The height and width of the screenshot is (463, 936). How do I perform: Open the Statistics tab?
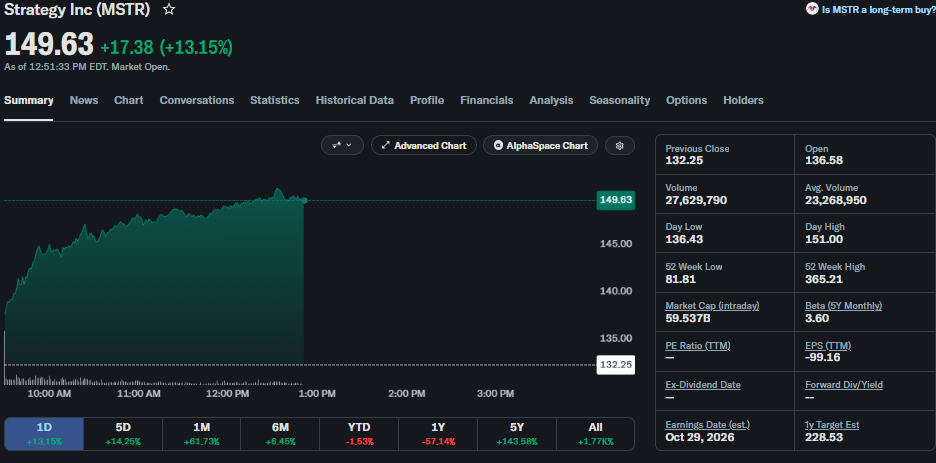click(275, 100)
